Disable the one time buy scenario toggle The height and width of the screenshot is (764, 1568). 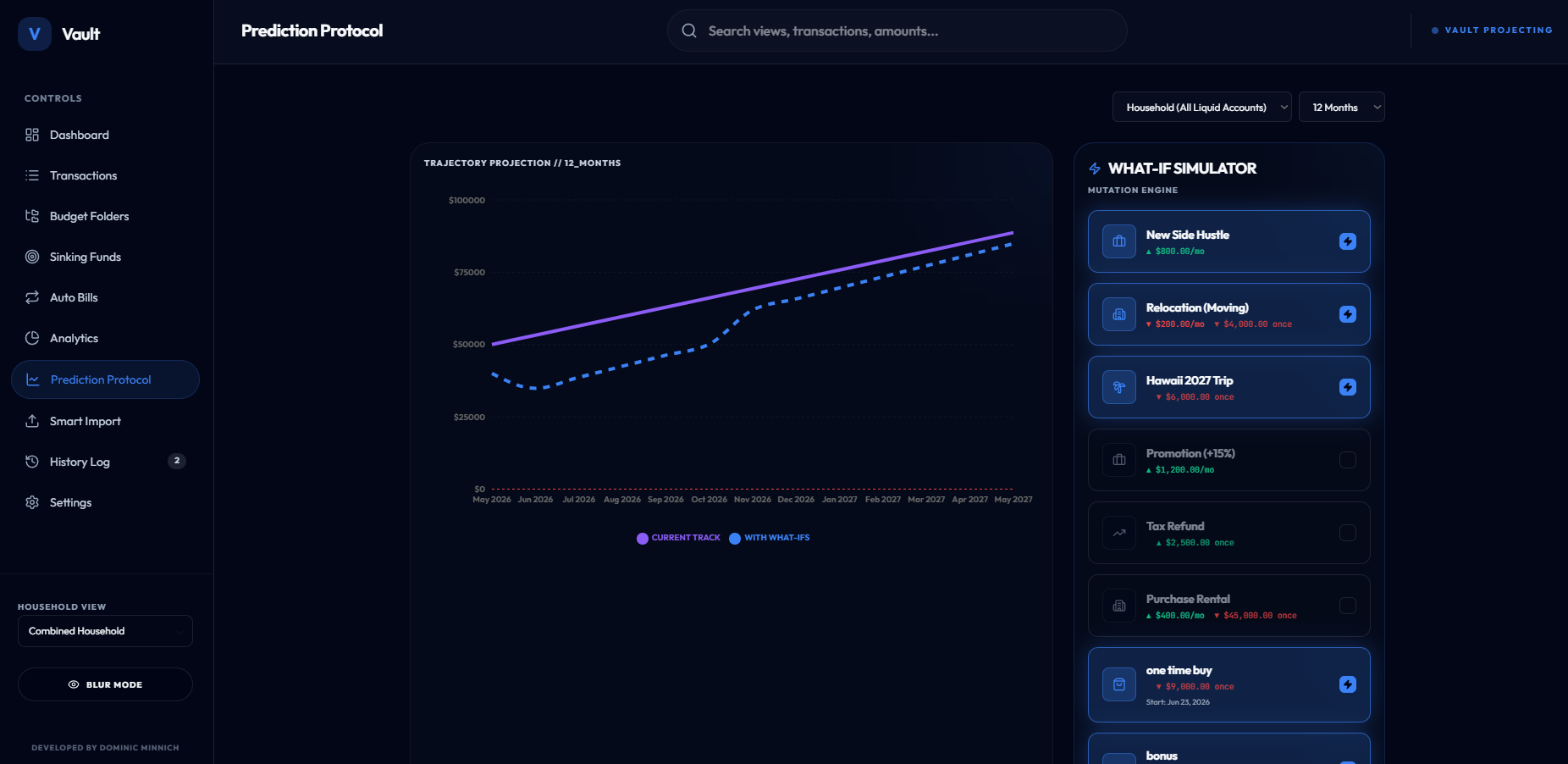tap(1348, 684)
